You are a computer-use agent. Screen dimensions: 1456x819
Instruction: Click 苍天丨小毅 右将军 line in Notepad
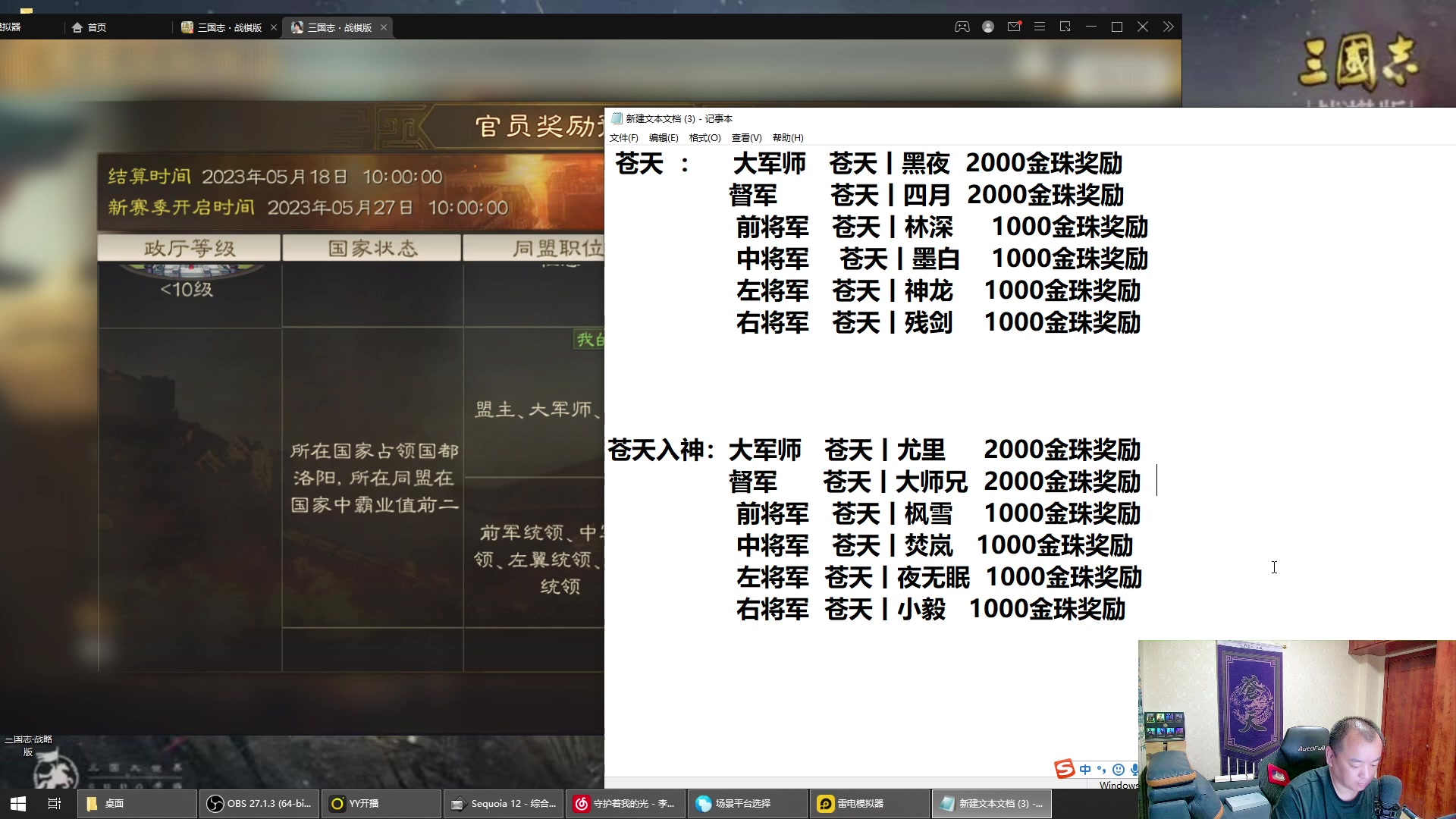click(930, 609)
